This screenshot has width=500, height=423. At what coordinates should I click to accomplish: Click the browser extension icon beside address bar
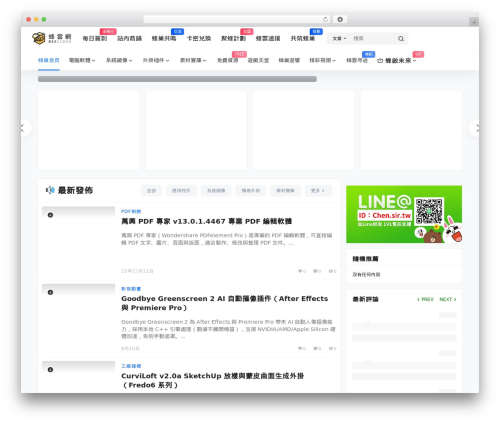[x=340, y=19]
